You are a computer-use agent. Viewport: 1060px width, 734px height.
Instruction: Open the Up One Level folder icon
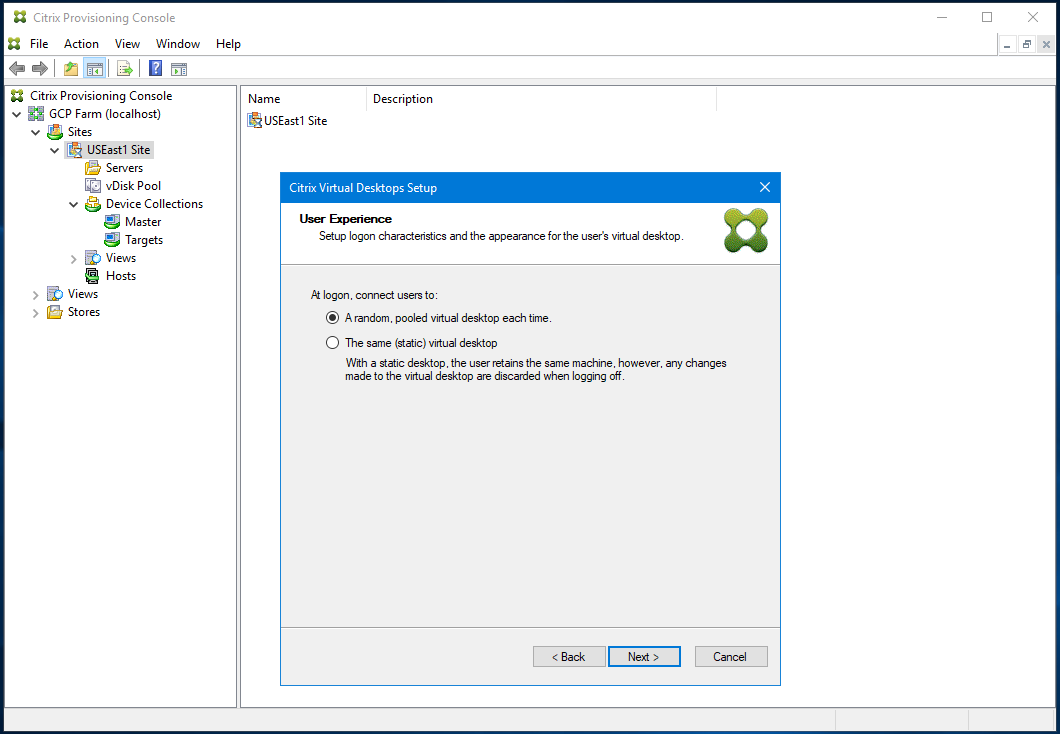click(x=70, y=68)
